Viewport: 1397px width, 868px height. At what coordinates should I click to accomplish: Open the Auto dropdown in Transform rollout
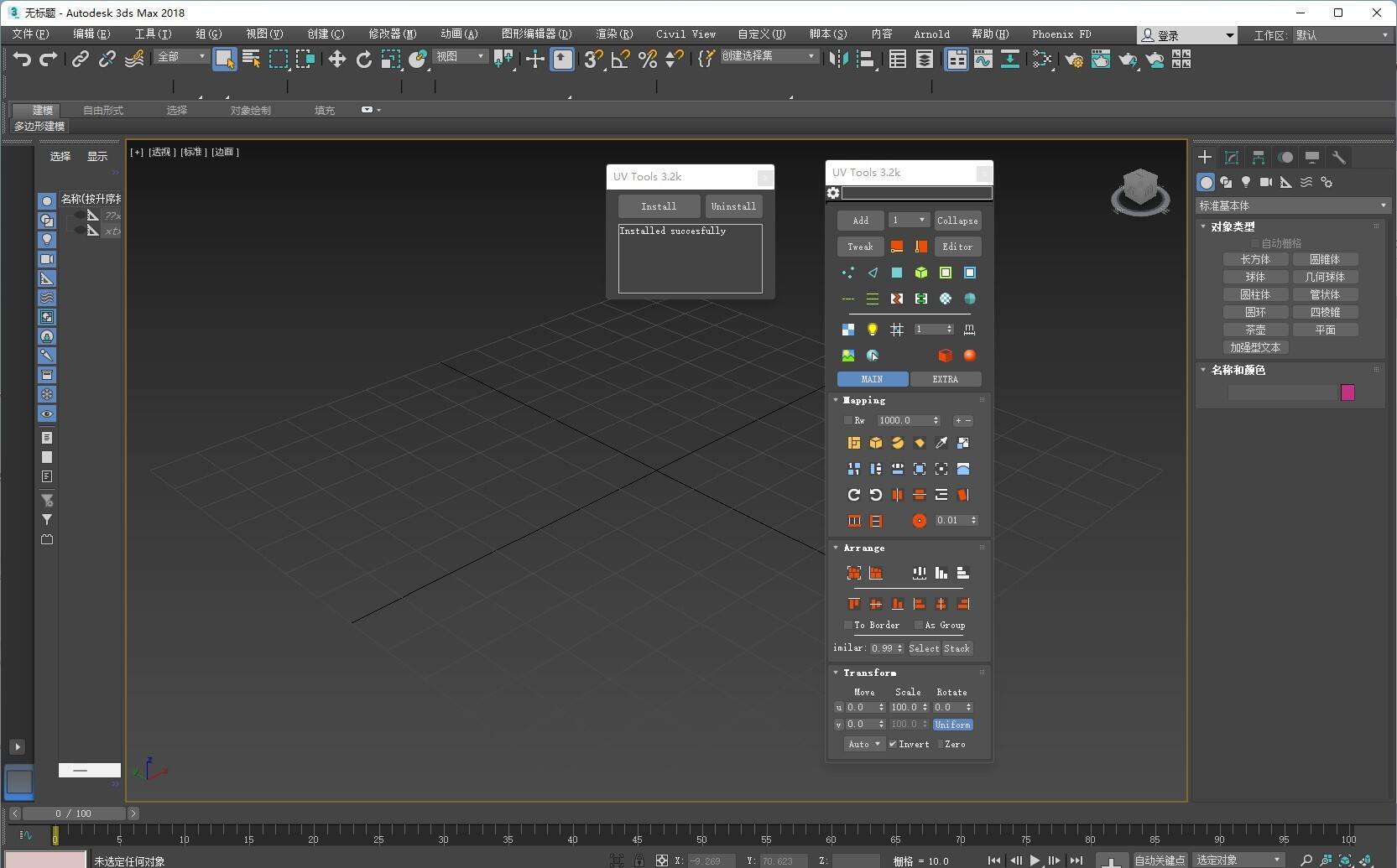click(x=864, y=744)
